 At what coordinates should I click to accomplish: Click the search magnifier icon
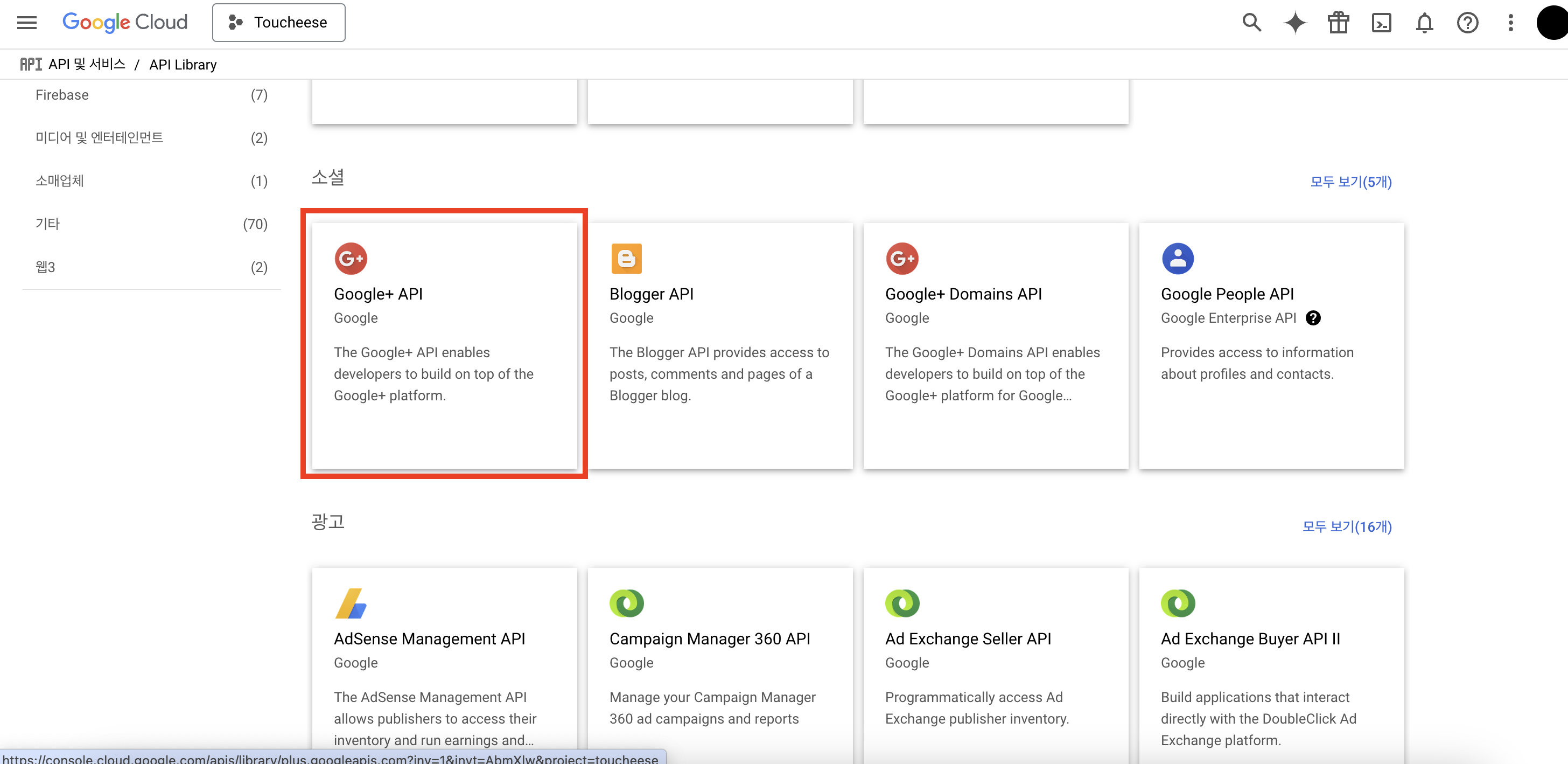pos(1251,23)
